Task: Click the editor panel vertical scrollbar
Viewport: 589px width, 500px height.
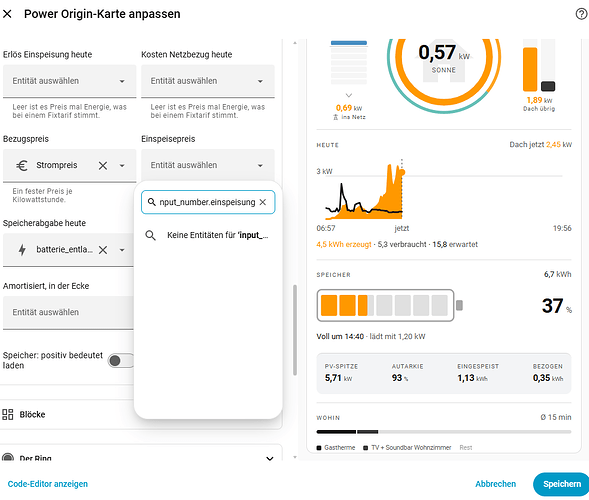Action: 295,330
